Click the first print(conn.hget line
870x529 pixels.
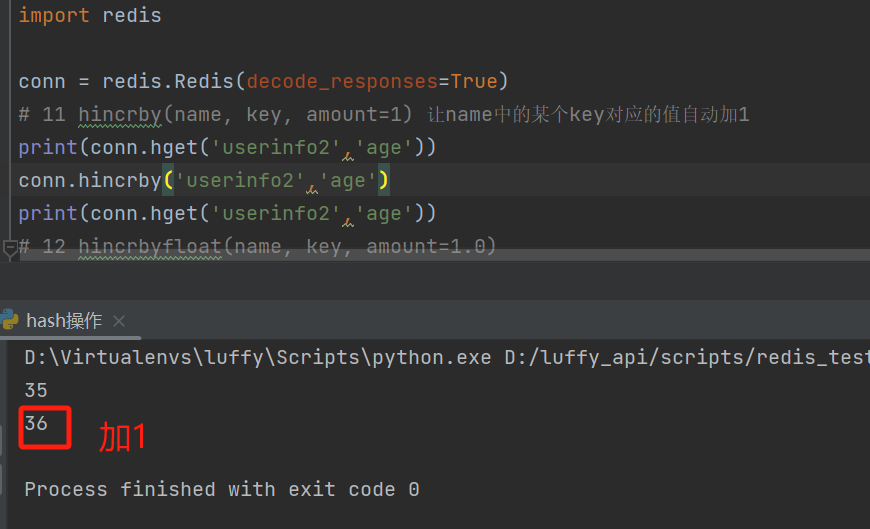tap(227, 147)
